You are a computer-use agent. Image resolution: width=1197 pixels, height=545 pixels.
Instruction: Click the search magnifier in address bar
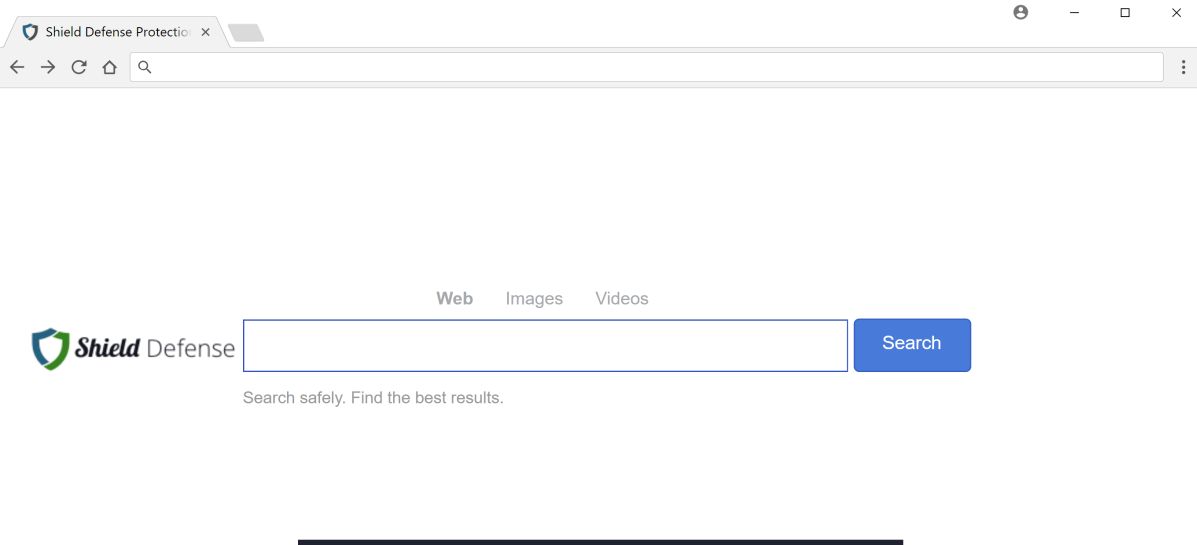[145, 67]
